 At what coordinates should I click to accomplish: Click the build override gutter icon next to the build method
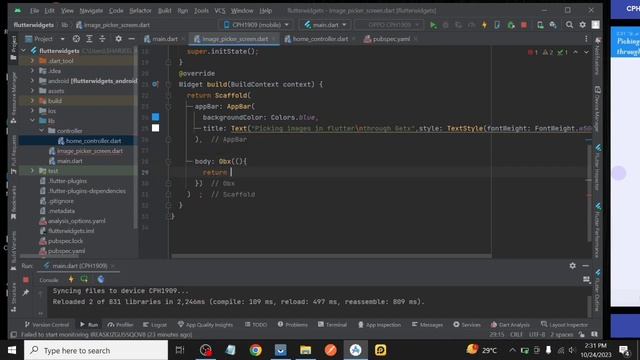(x=155, y=84)
